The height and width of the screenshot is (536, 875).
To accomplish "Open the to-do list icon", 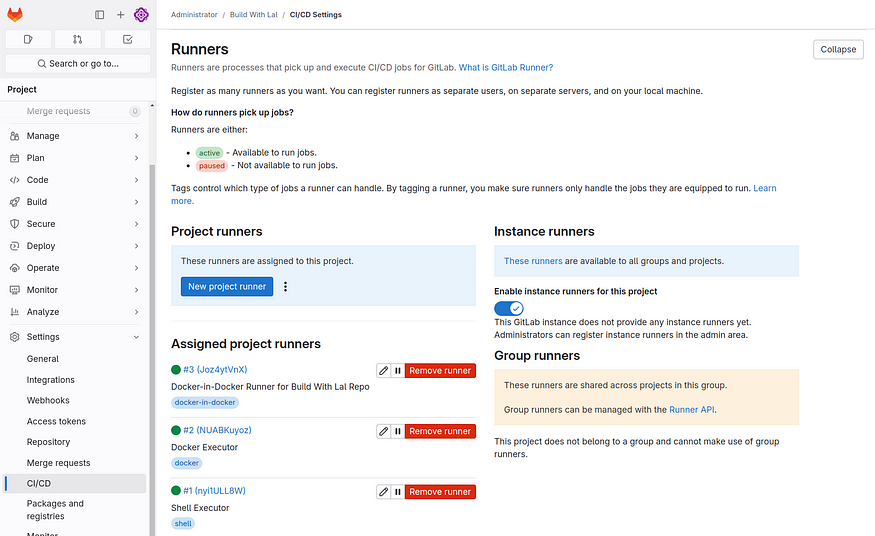I will click(127, 39).
